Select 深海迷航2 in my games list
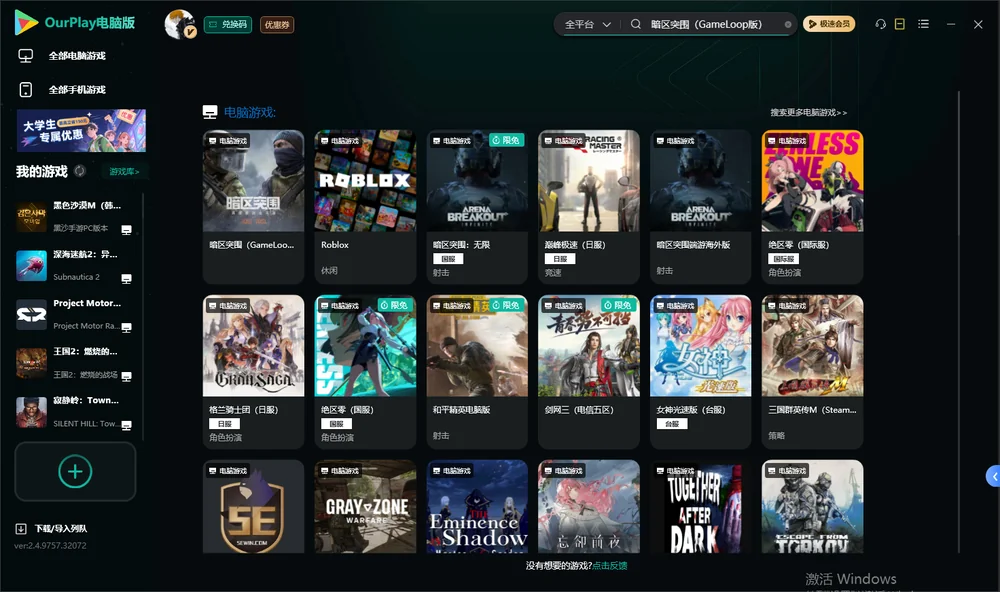 pos(75,265)
